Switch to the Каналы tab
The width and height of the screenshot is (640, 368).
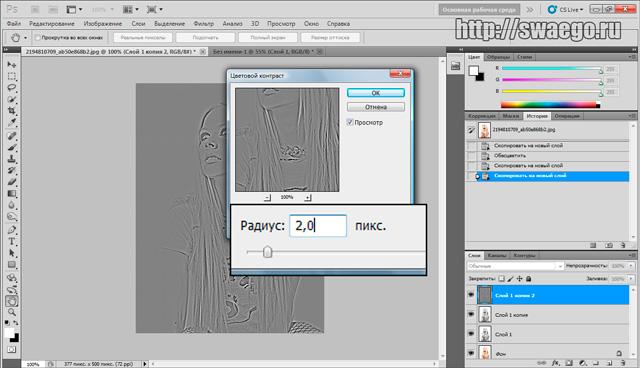point(497,255)
